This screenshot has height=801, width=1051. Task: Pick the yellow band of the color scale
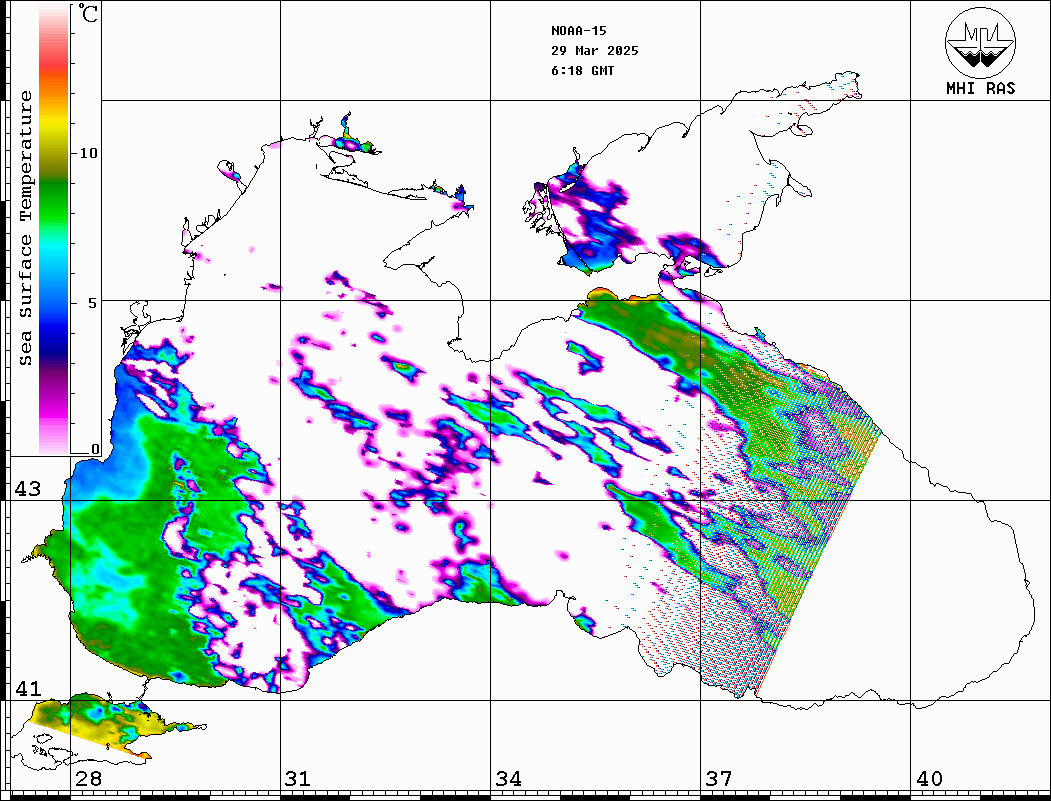[x=54, y=127]
